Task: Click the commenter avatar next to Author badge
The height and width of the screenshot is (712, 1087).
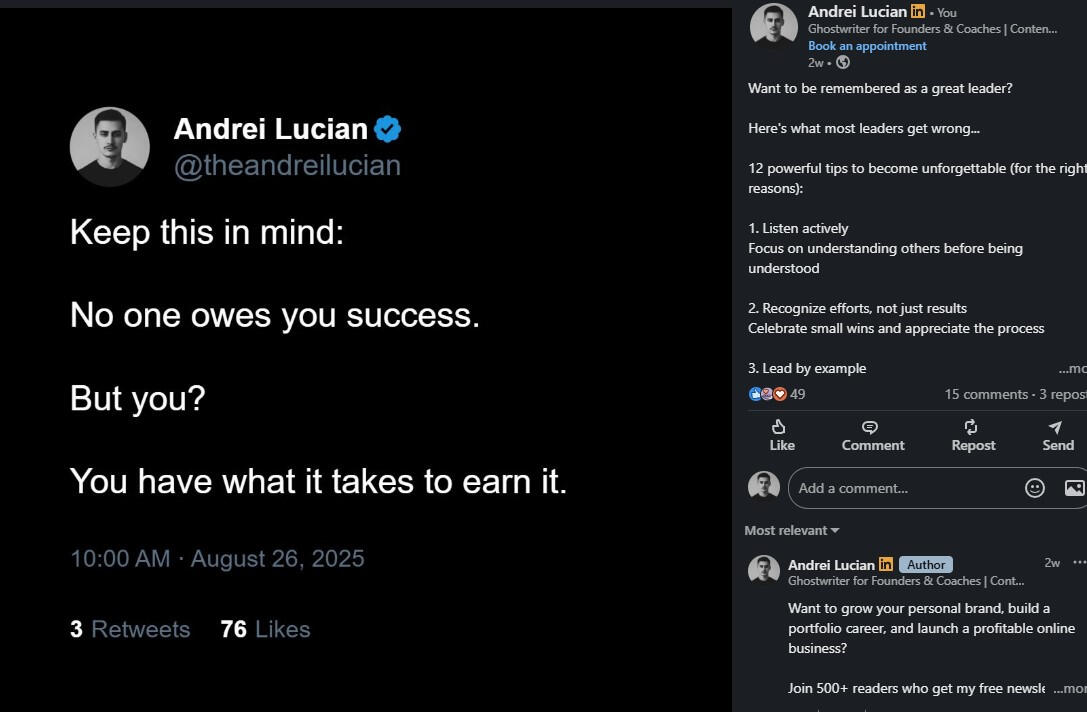Action: pos(764,570)
